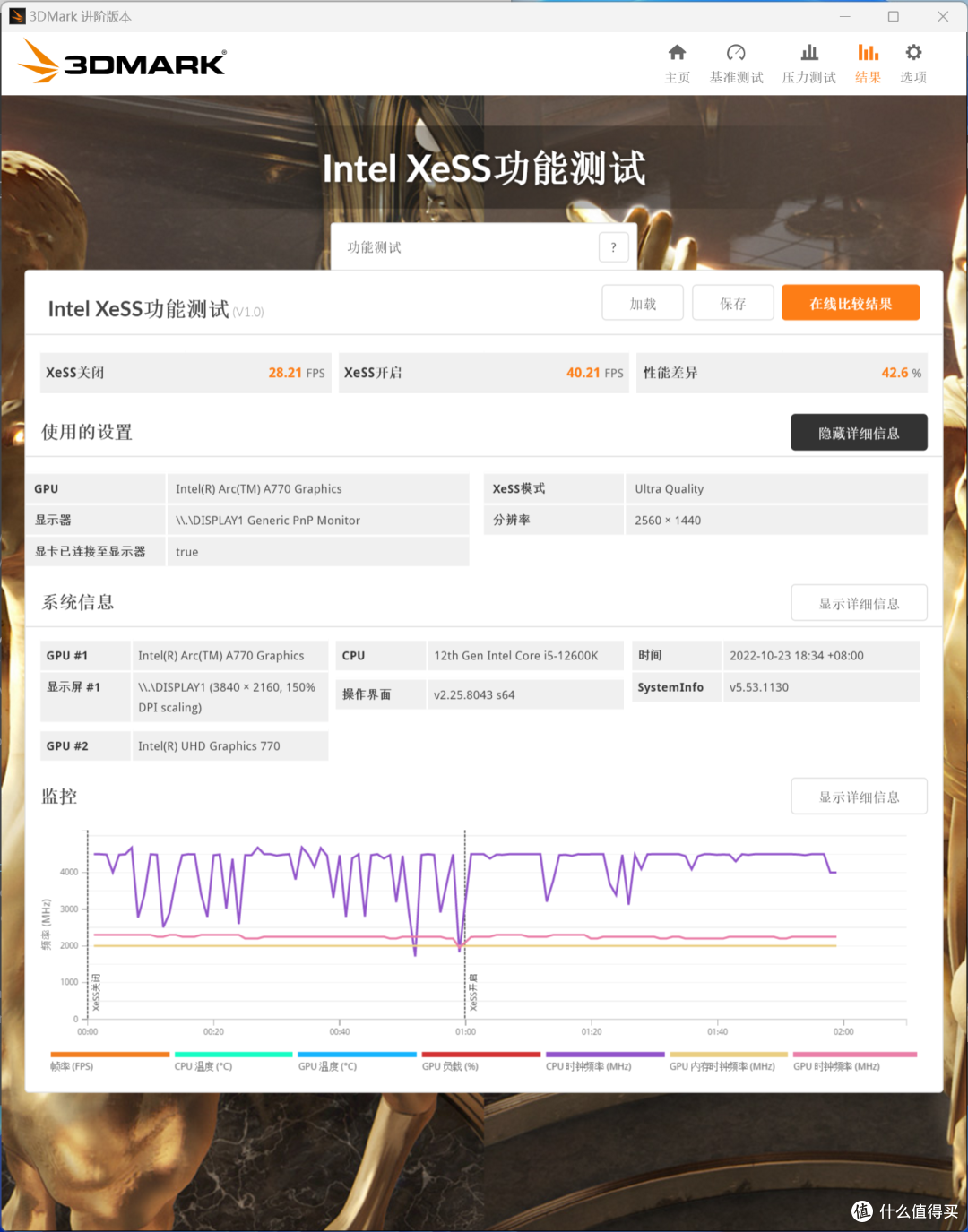This screenshot has height=1232, width=968.
Task: Click the 42.6 % 性能差异 value
Action: 901,373
